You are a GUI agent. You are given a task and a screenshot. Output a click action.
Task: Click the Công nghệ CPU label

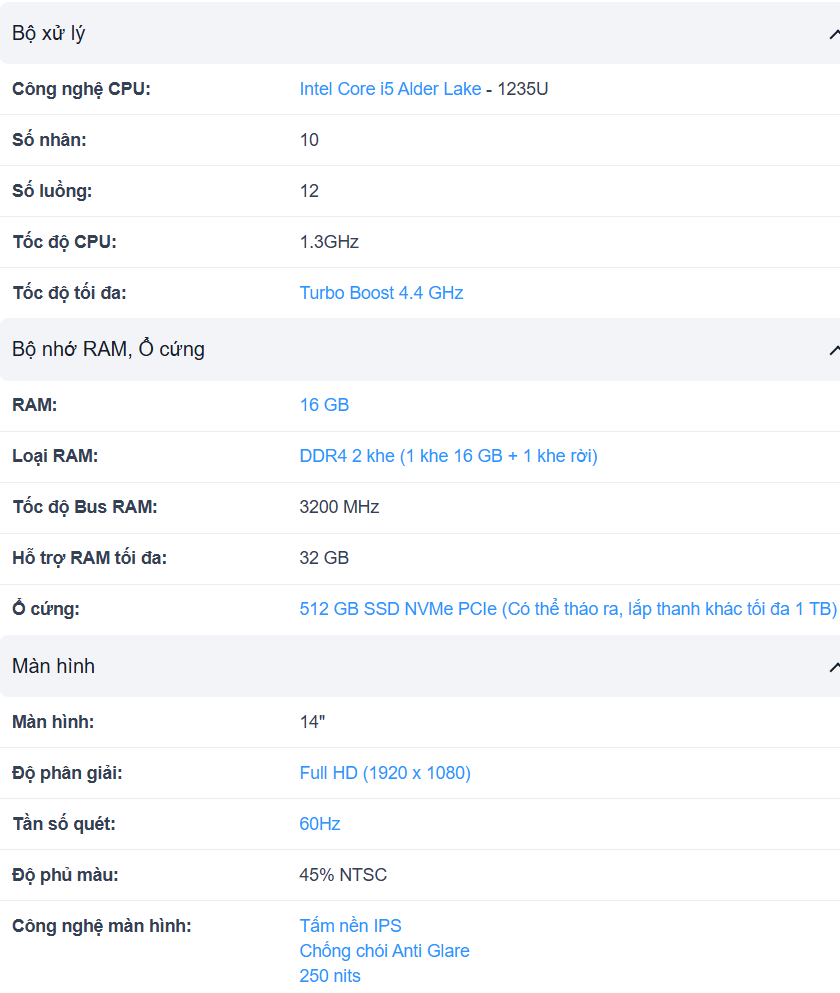point(81,89)
